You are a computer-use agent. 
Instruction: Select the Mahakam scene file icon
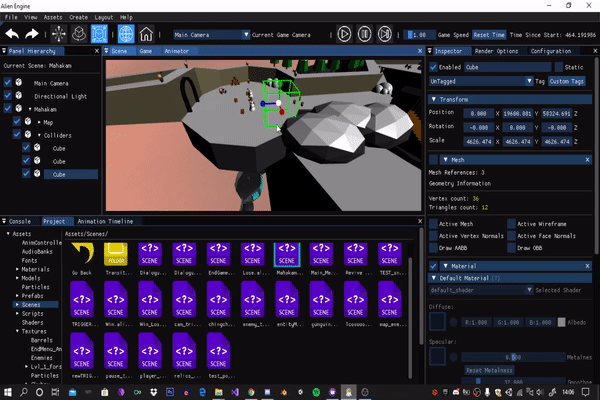tap(287, 254)
